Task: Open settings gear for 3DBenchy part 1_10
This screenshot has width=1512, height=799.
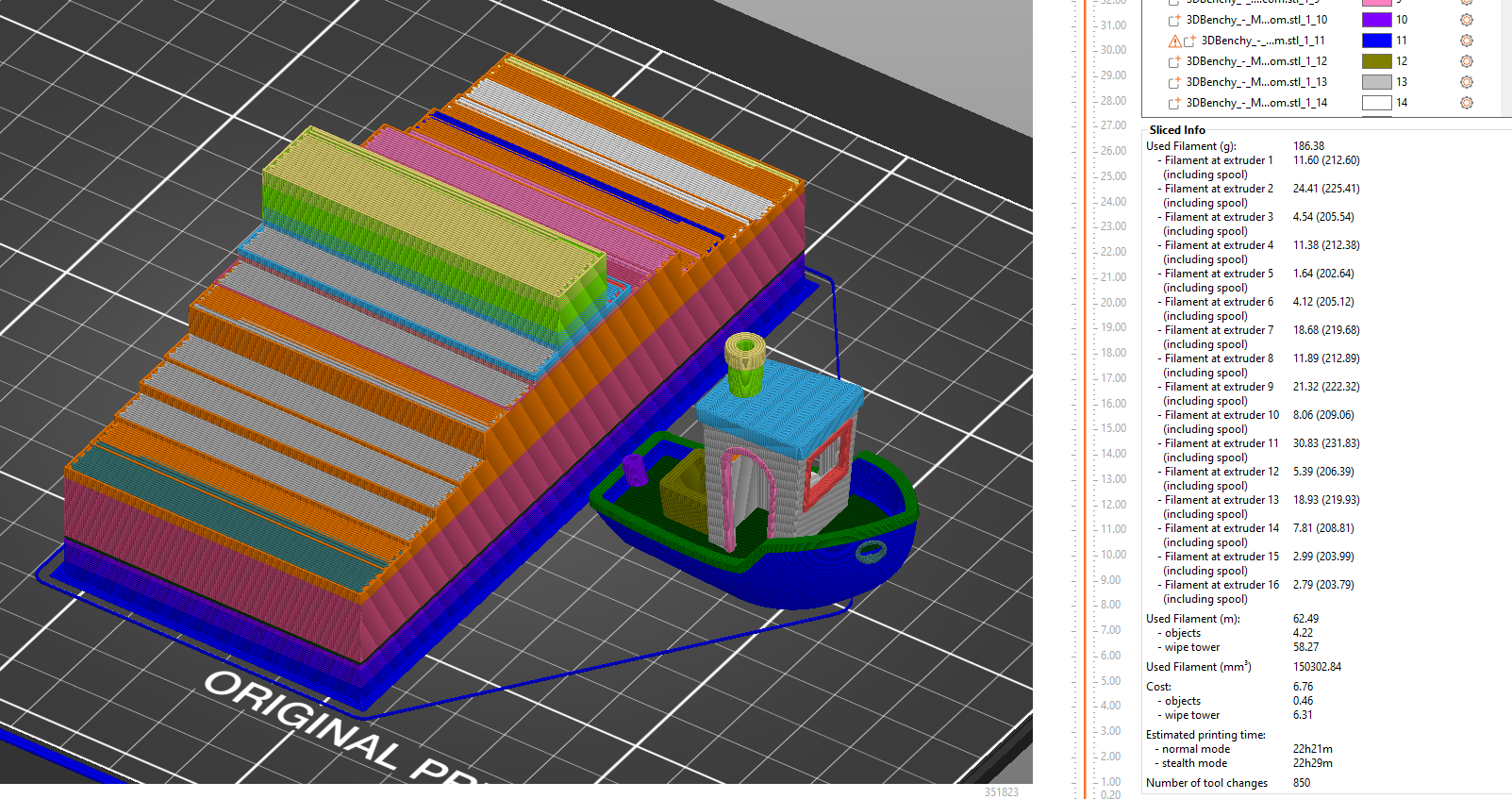Action: 1467,20
